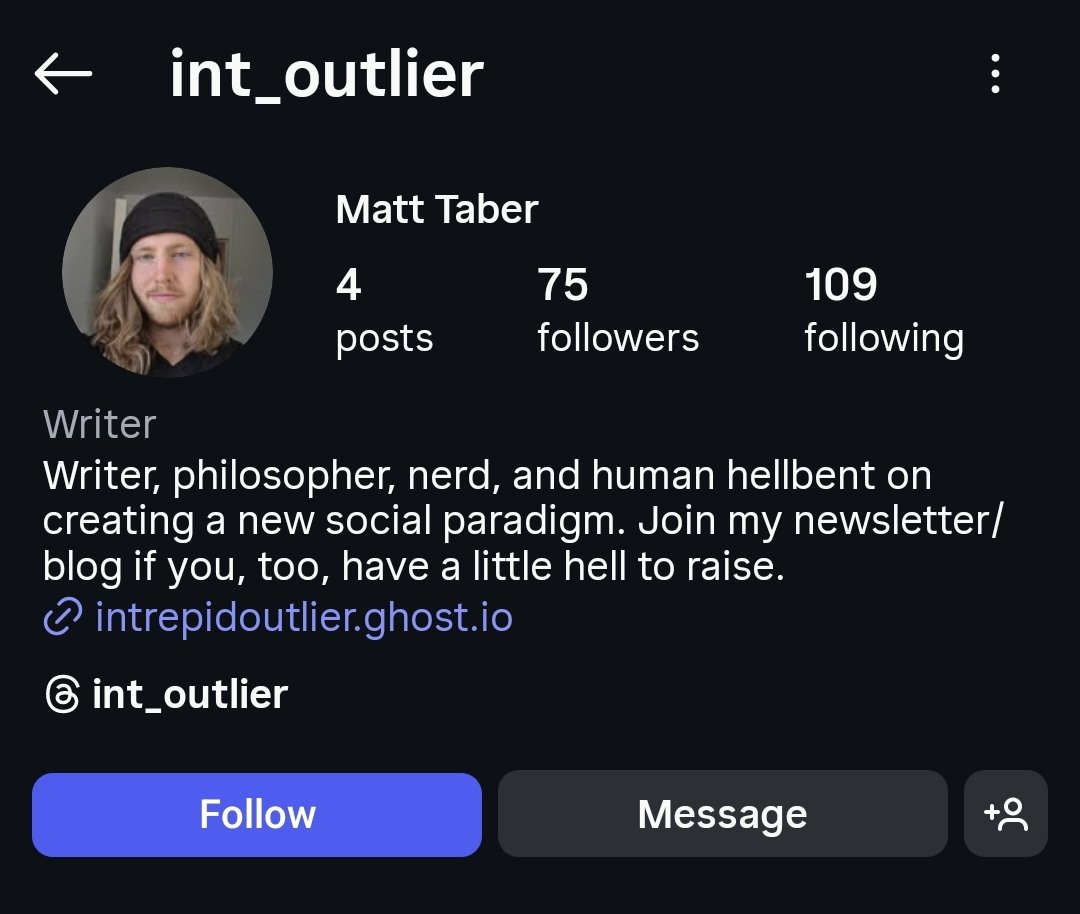This screenshot has height=914, width=1080.
Task: Tap the int_outlier username header
Action: pyautogui.click(x=326, y=74)
